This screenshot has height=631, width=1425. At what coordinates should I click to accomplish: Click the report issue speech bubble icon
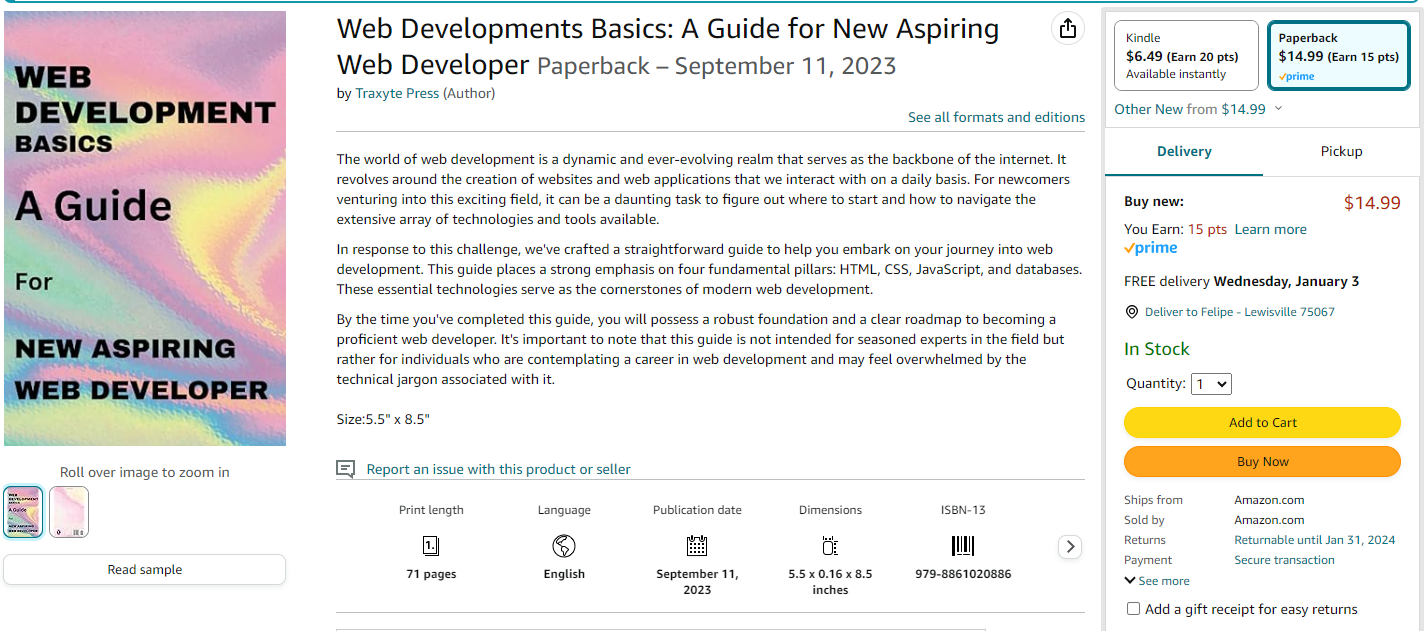(346, 469)
